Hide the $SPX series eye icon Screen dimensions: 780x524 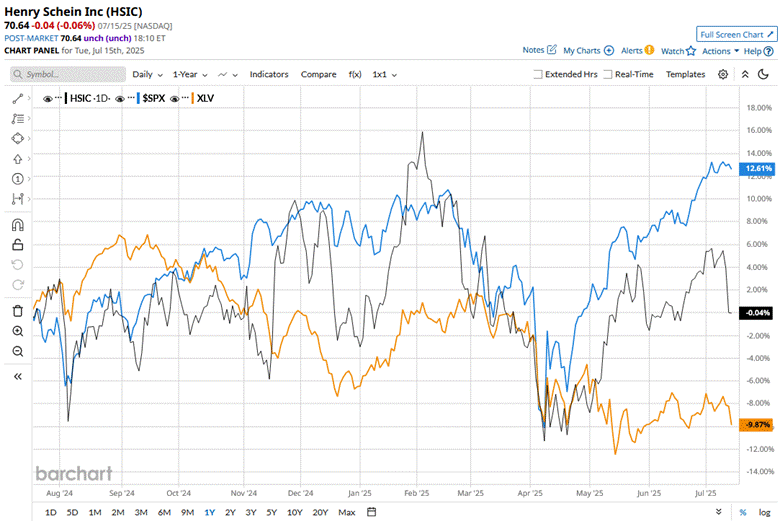(119, 99)
